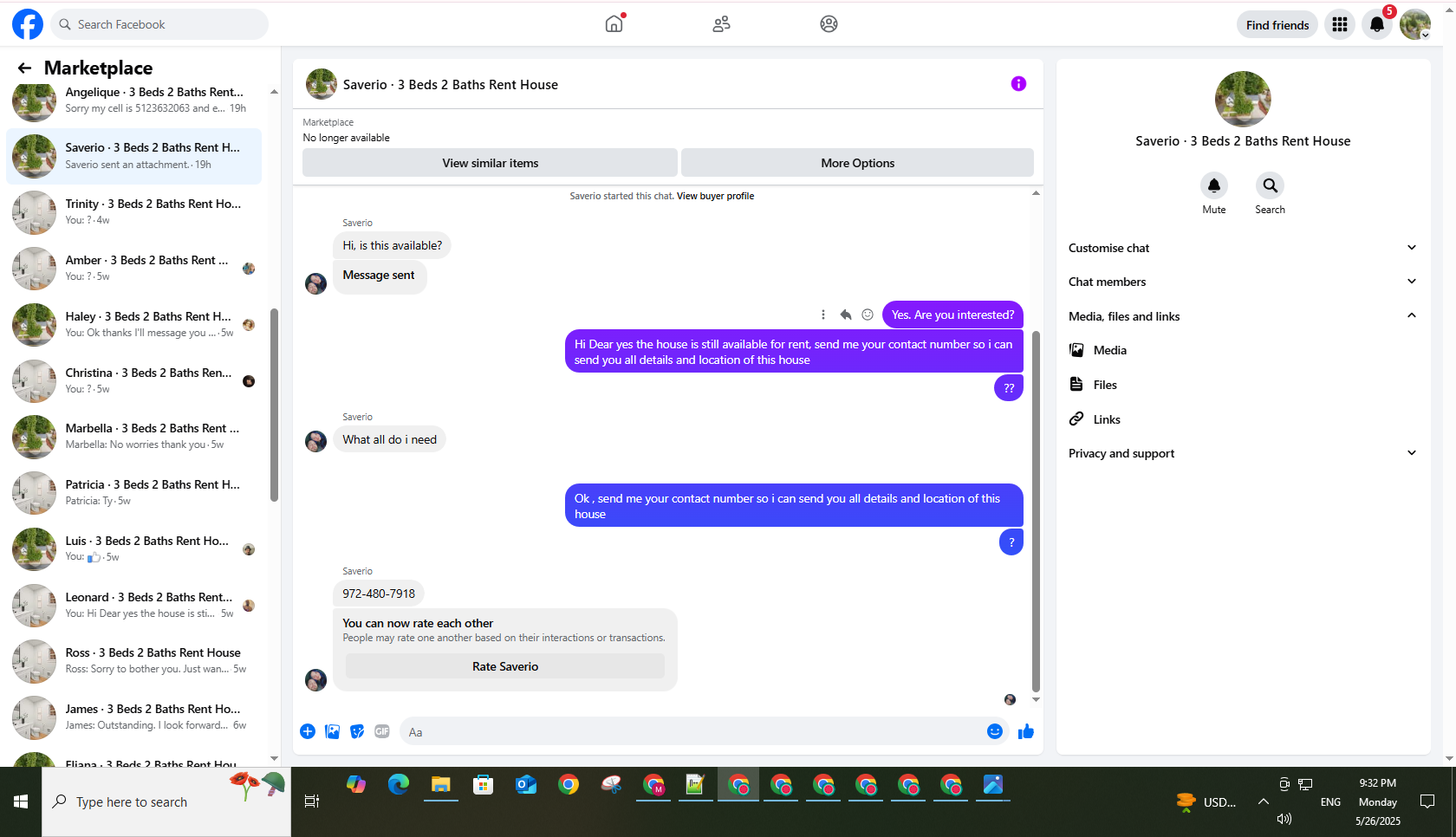The width and height of the screenshot is (1456, 837).
Task: Collapse the Media, files and links section
Action: tap(1244, 316)
